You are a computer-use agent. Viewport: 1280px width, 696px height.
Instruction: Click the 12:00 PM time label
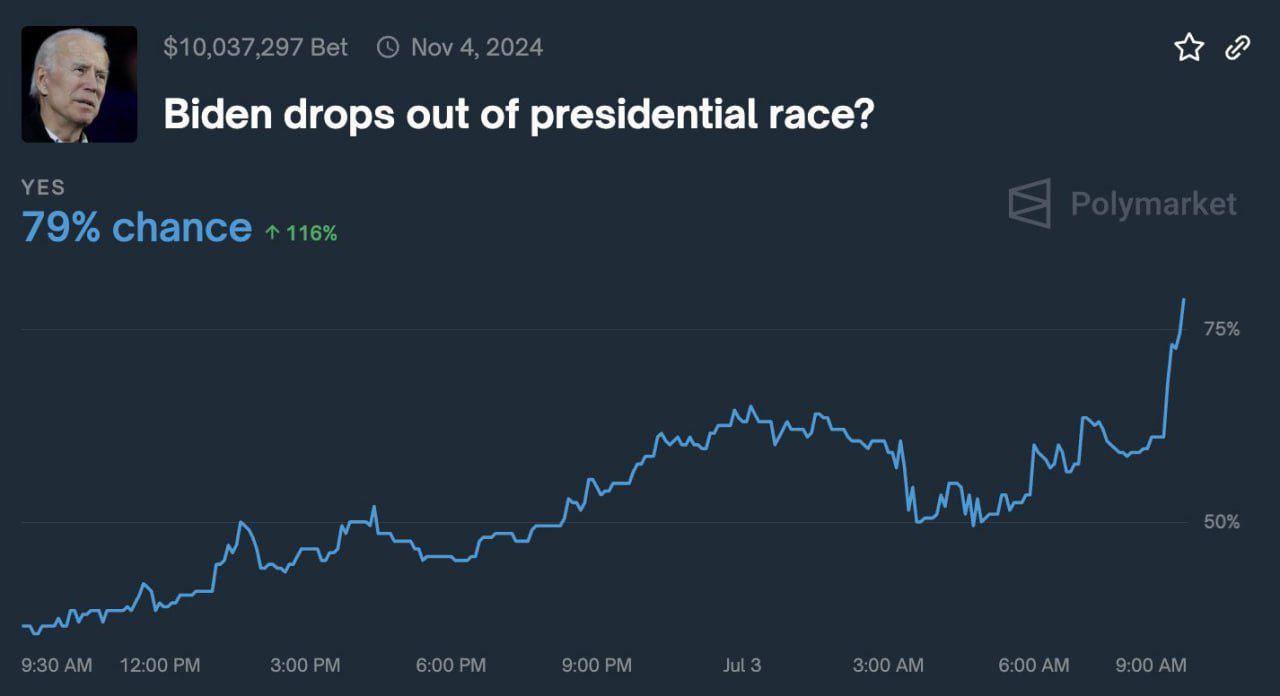coord(160,665)
